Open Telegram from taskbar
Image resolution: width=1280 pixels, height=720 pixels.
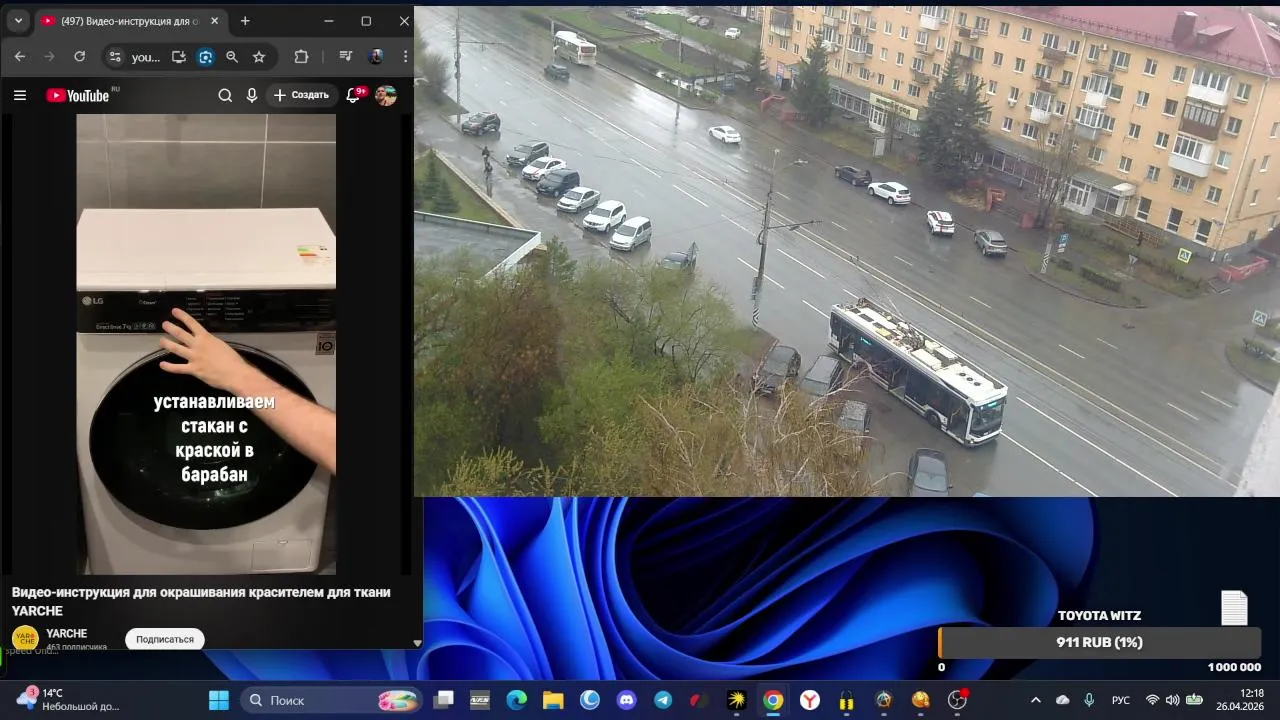pos(663,700)
